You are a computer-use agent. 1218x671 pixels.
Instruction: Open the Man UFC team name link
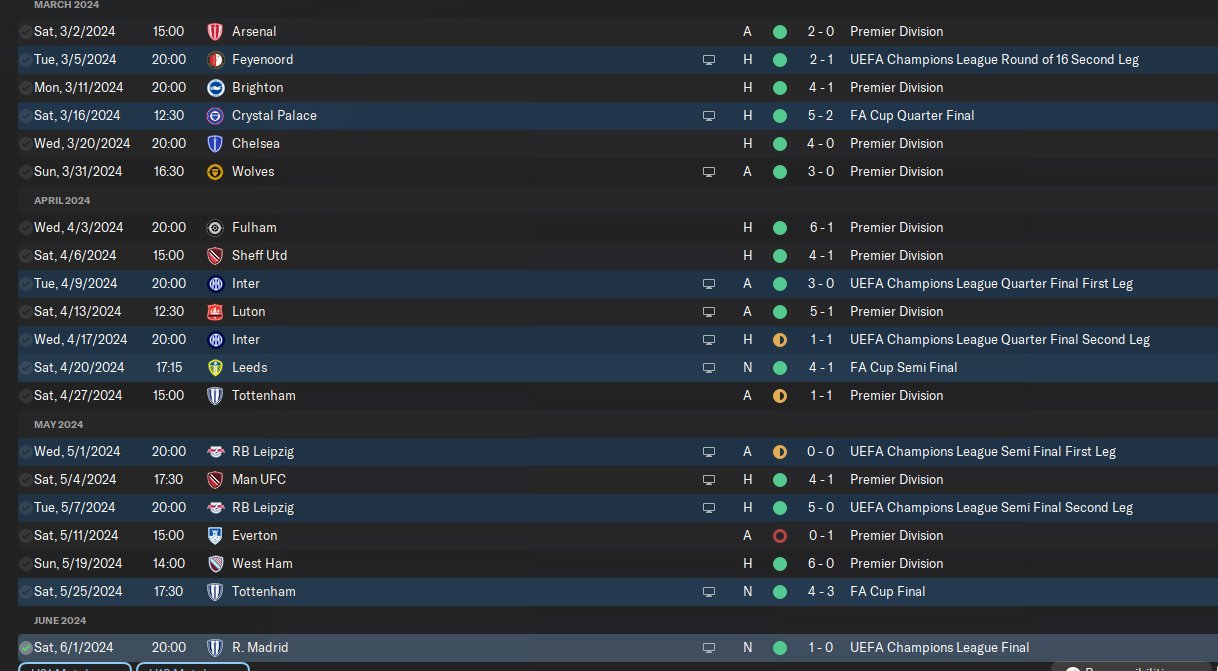tap(259, 480)
